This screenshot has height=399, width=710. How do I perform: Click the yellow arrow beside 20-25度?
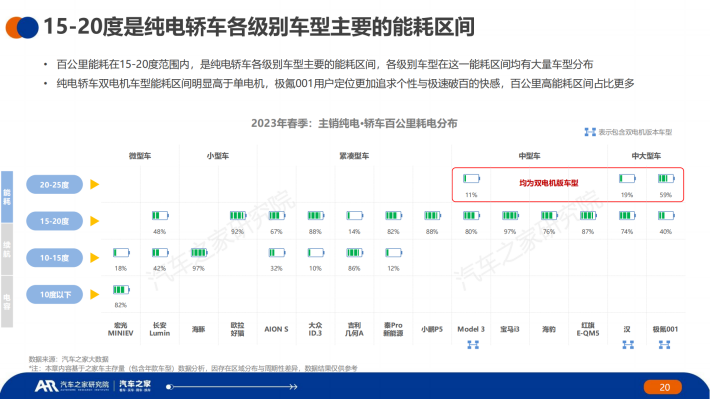pyautogui.click(x=94, y=184)
